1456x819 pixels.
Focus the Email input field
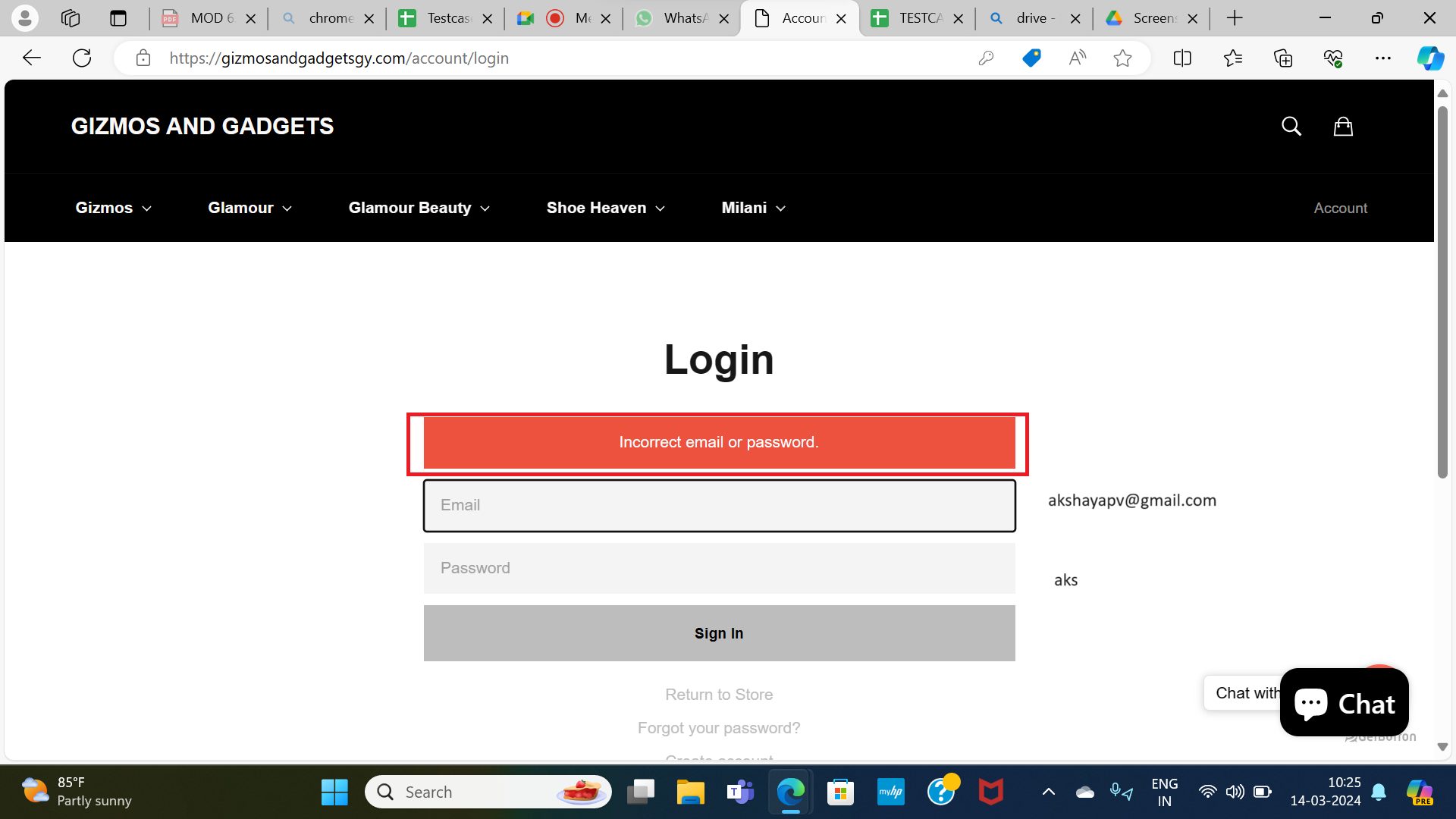[x=719, y=505]
